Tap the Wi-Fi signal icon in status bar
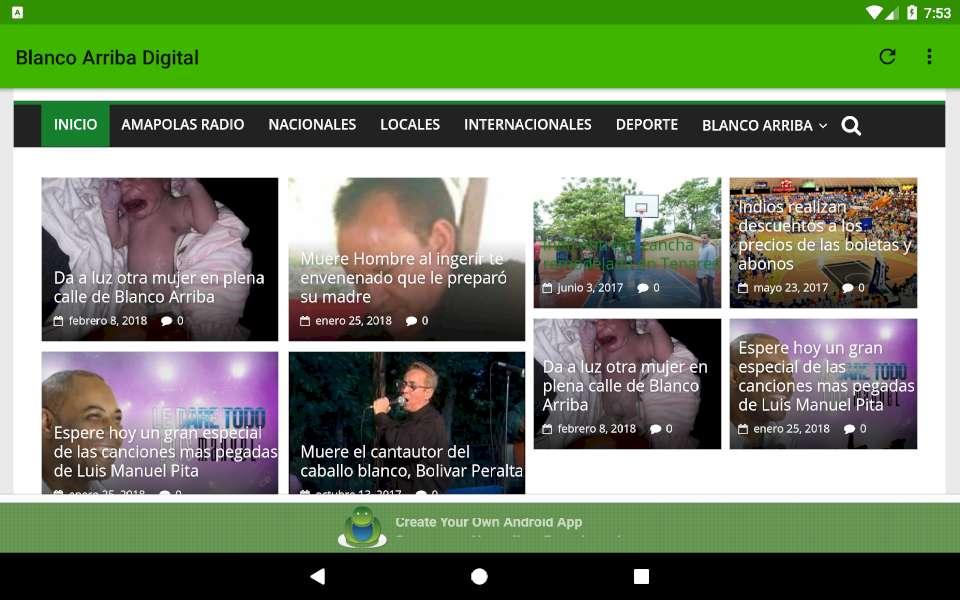 (x=874, y=12)
